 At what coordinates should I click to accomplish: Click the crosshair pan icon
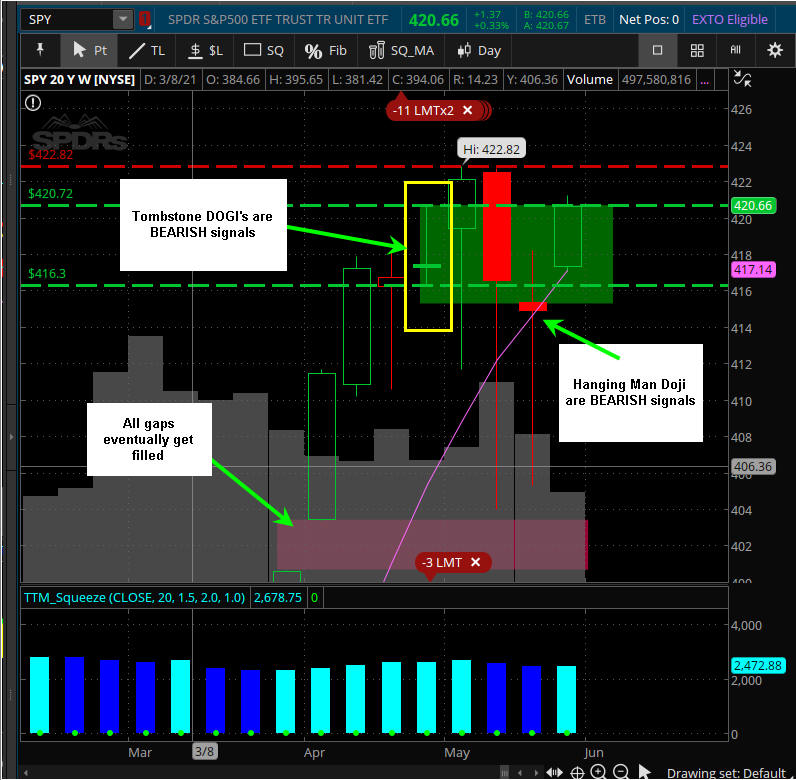577,772
